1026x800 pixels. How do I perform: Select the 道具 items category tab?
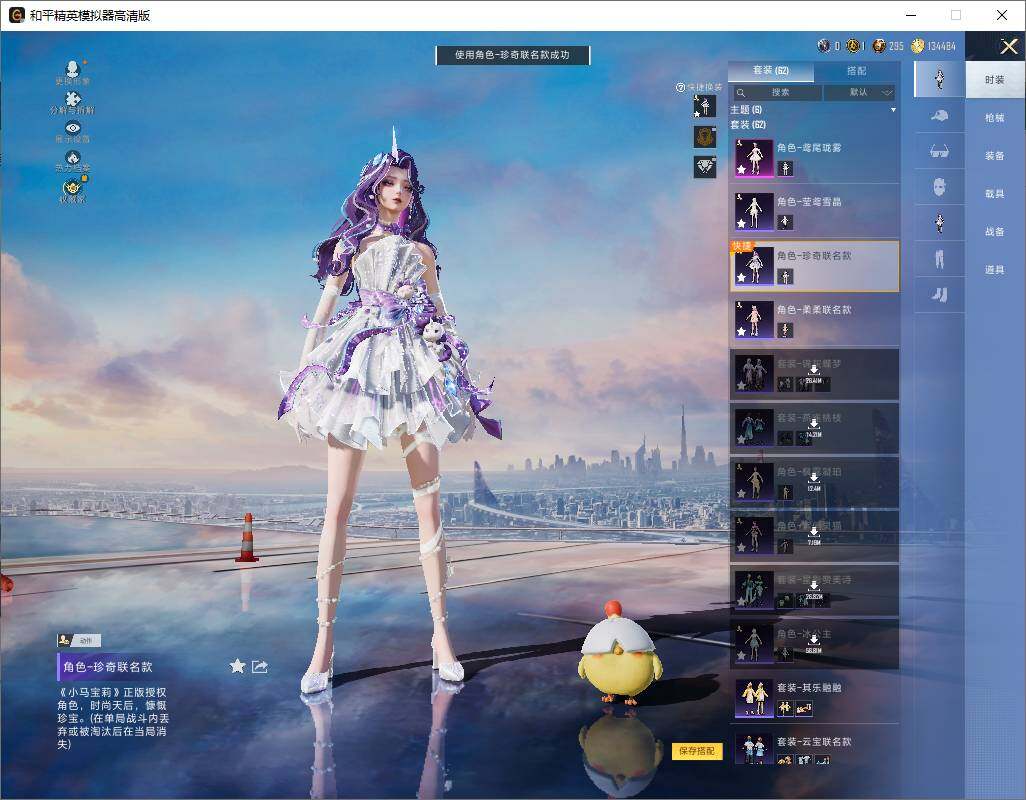tap(995, 270)
